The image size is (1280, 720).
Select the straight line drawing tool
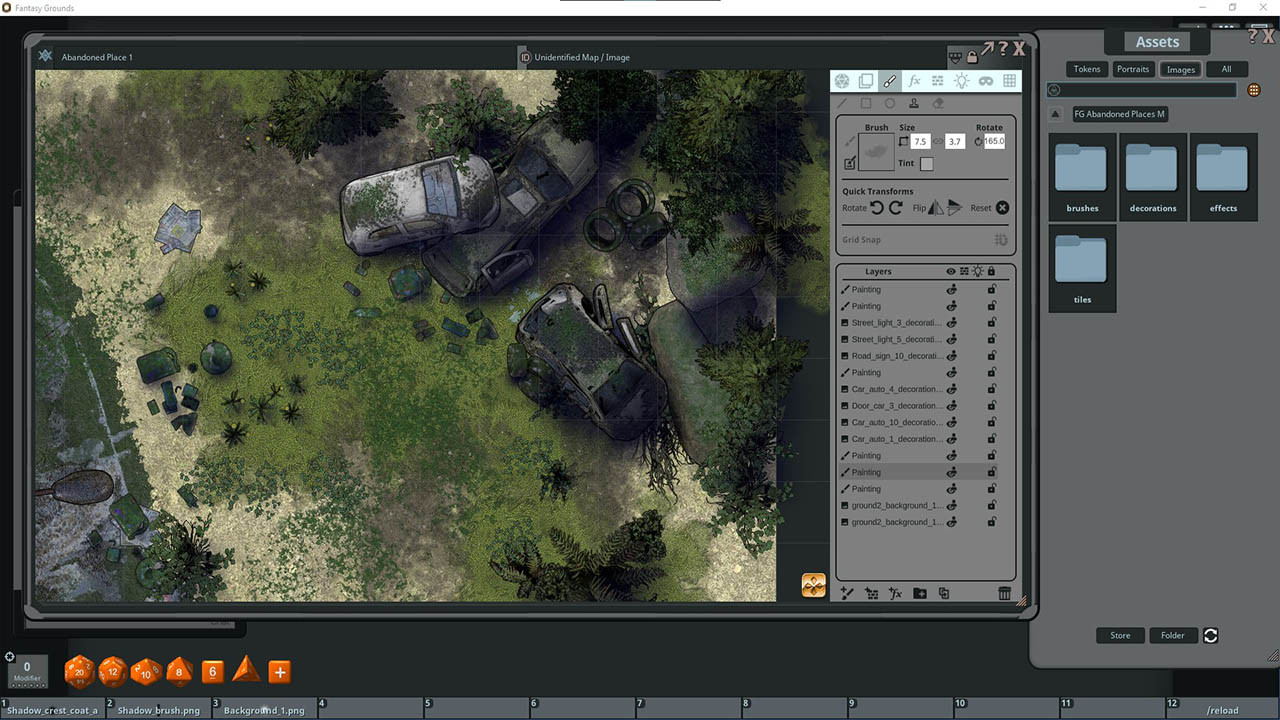pyautogui.click(x=843, y=103)
